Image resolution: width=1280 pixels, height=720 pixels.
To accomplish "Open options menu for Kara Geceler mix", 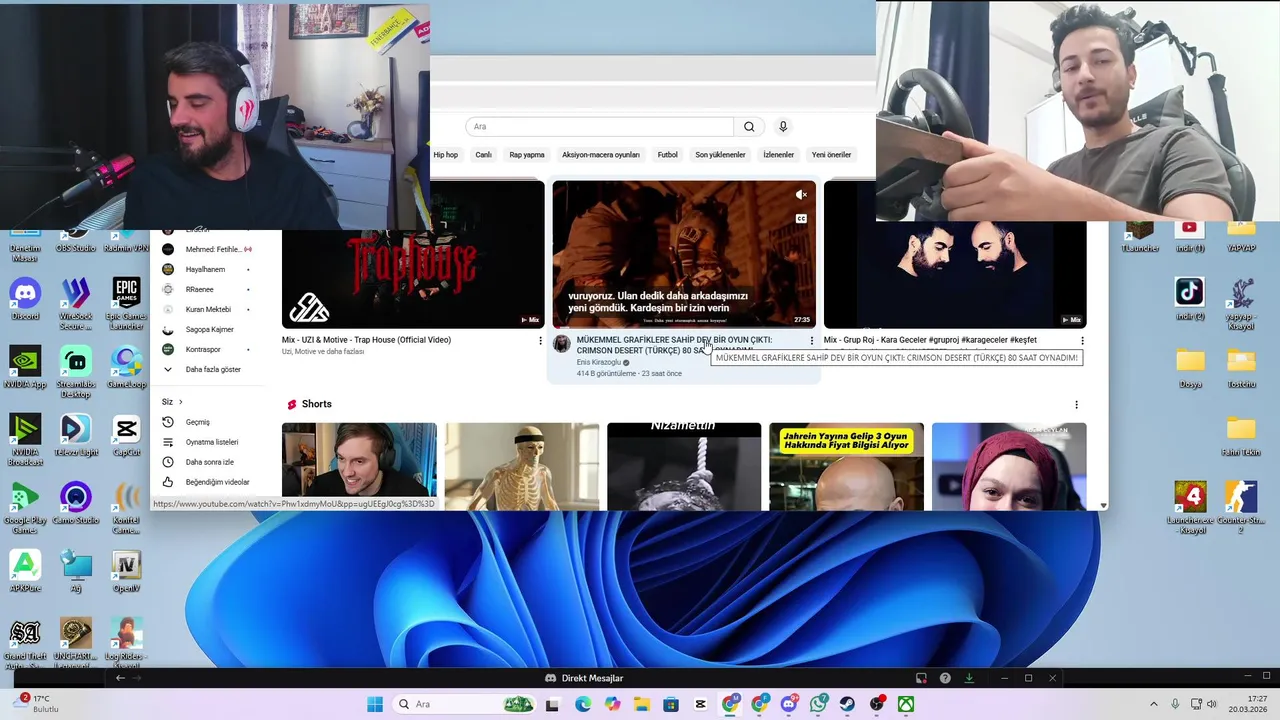I will [x=1082, y=341].
